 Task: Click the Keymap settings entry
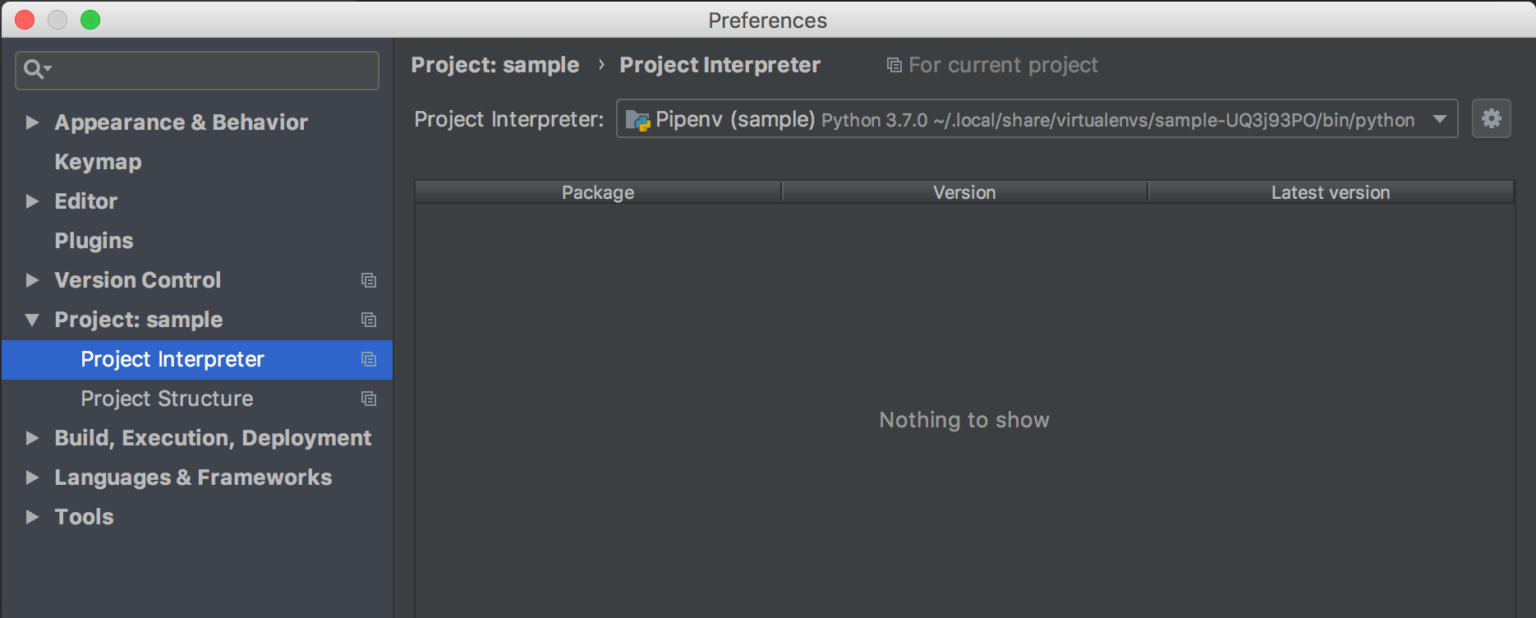[97, 161]
